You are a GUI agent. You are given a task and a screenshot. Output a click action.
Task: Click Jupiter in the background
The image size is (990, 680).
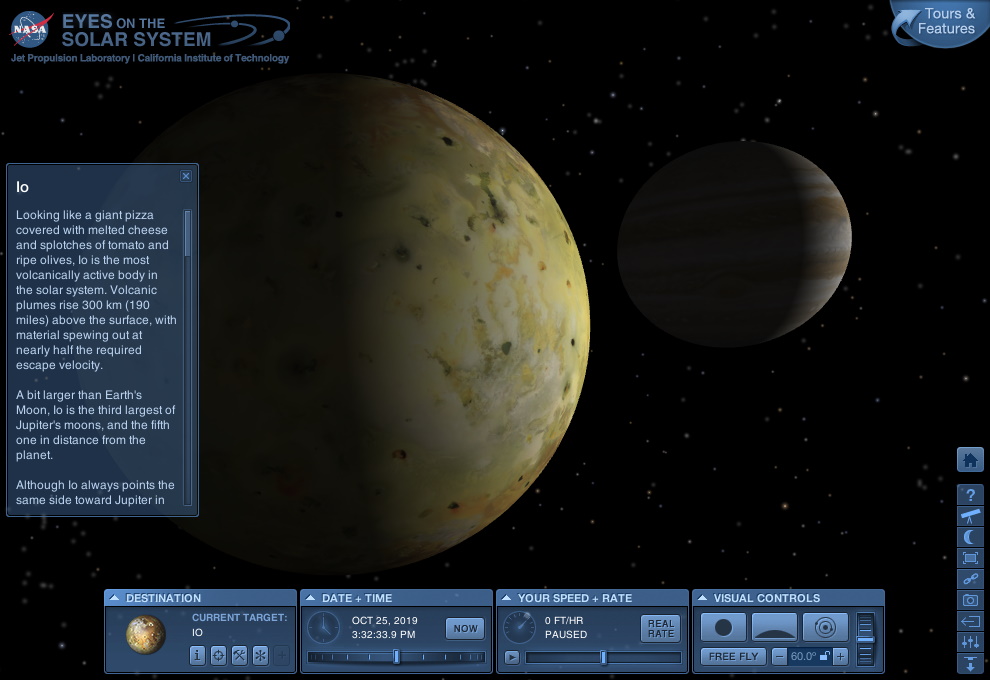pyautogui.click(x=734, y=244)
